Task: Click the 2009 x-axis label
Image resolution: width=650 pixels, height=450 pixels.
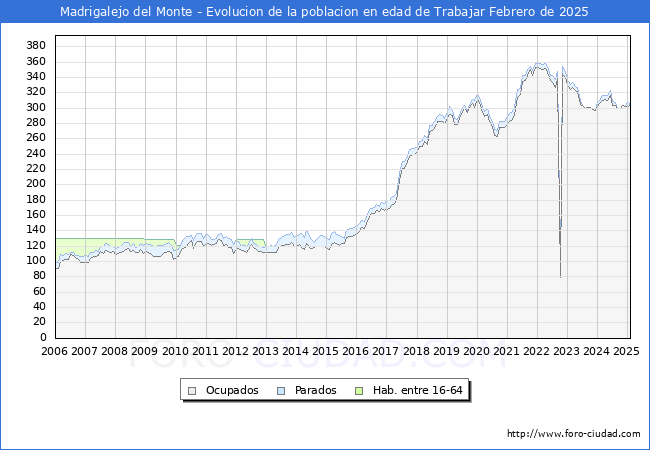Action: 144,351
